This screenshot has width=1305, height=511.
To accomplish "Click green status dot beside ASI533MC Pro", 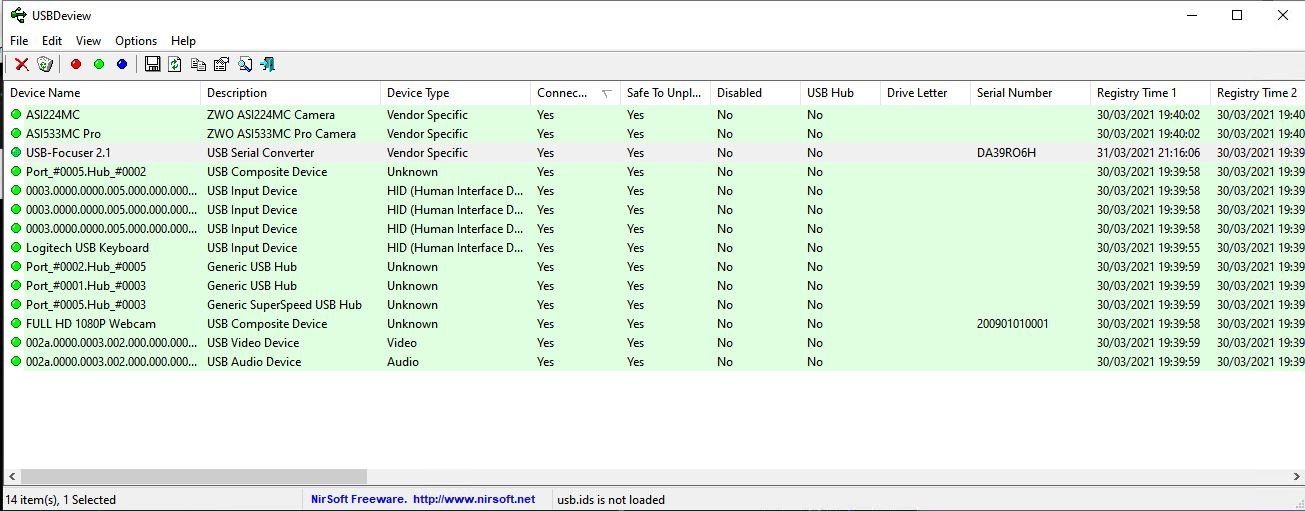I will [16, 134].
